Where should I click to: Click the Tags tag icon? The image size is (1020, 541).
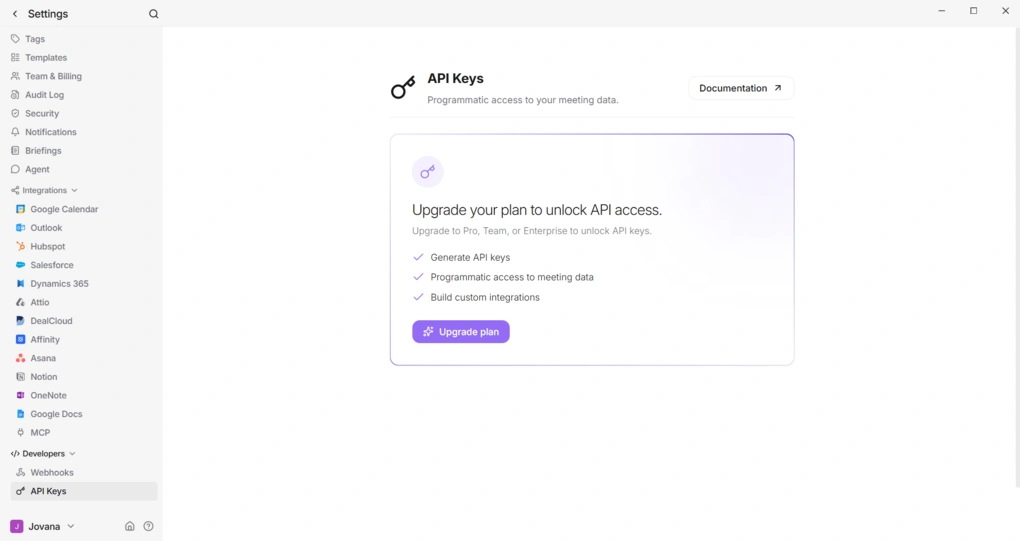click(x=15, y=39)
